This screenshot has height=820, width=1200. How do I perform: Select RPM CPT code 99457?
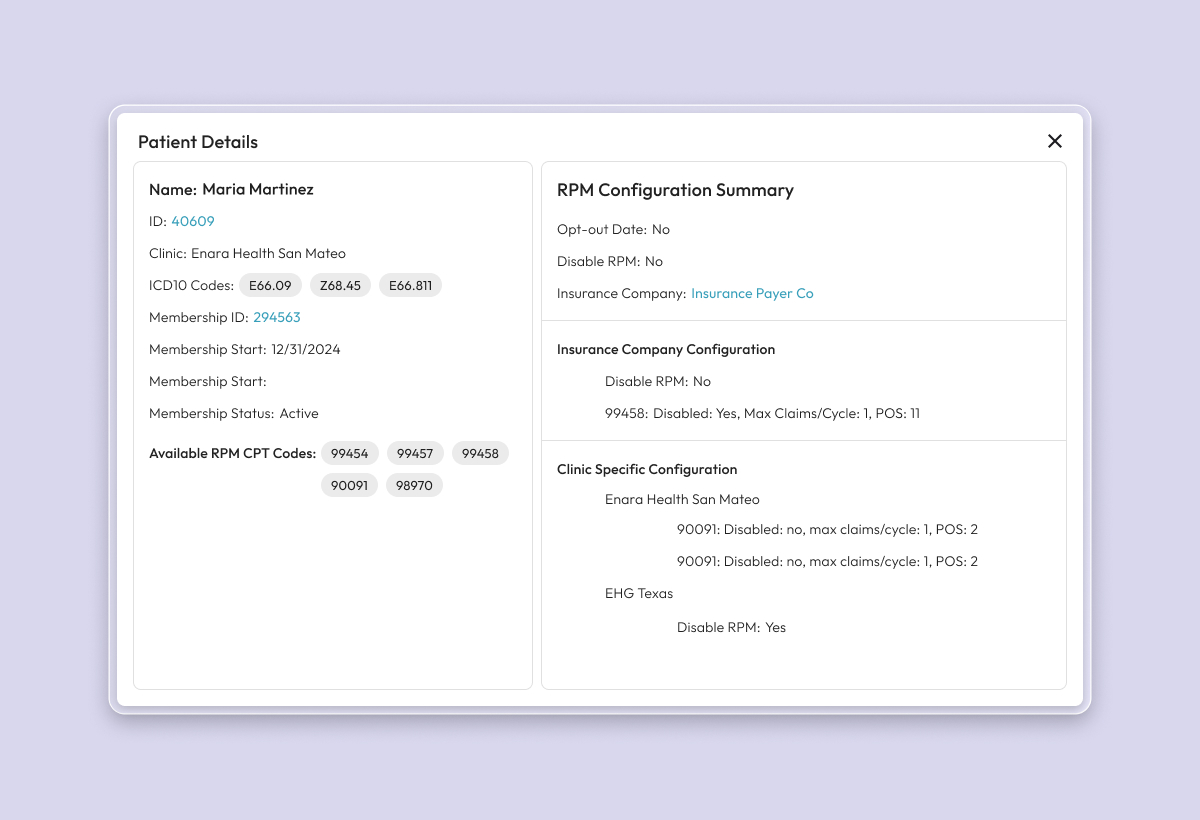(x=415, y=453)
